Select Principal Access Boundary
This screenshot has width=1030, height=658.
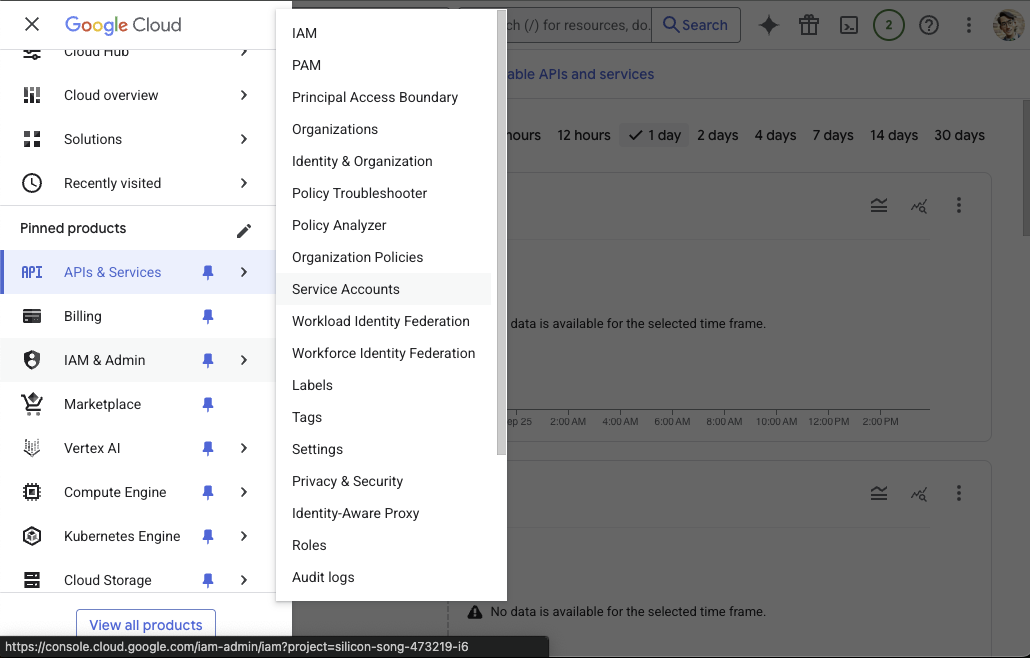click(x=375, y=97)
